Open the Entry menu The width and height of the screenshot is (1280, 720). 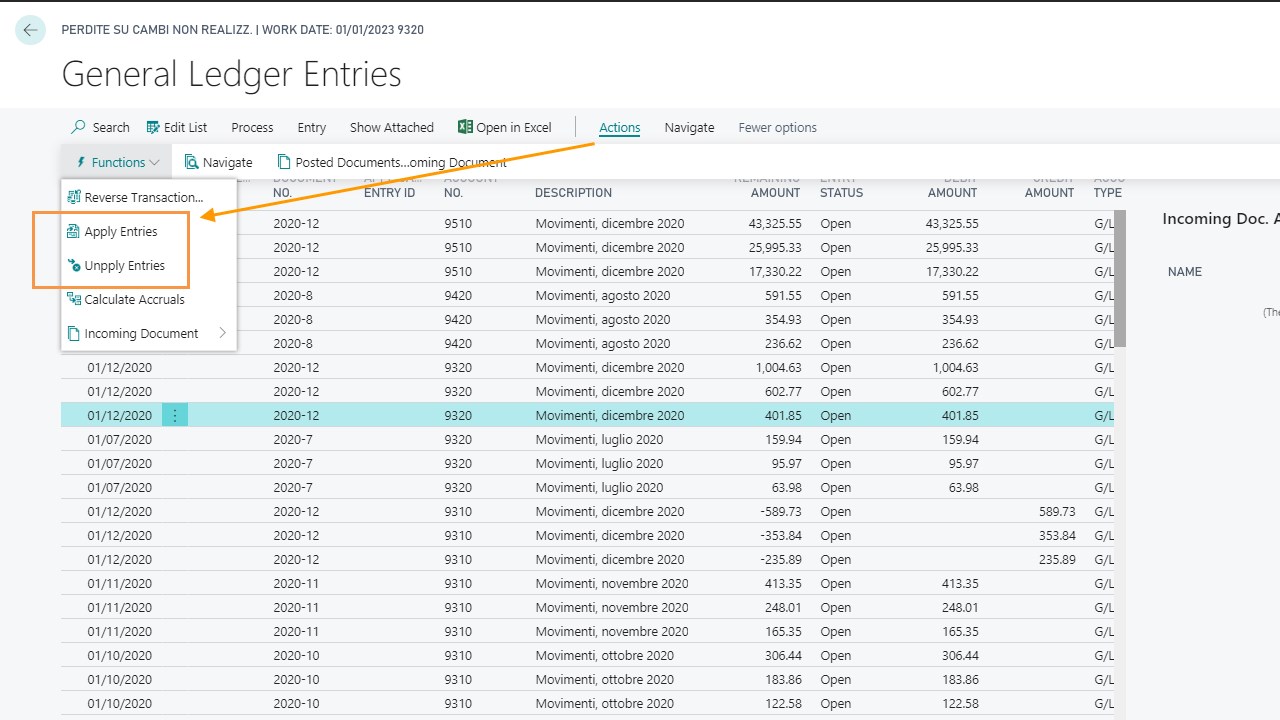(312, 127)
